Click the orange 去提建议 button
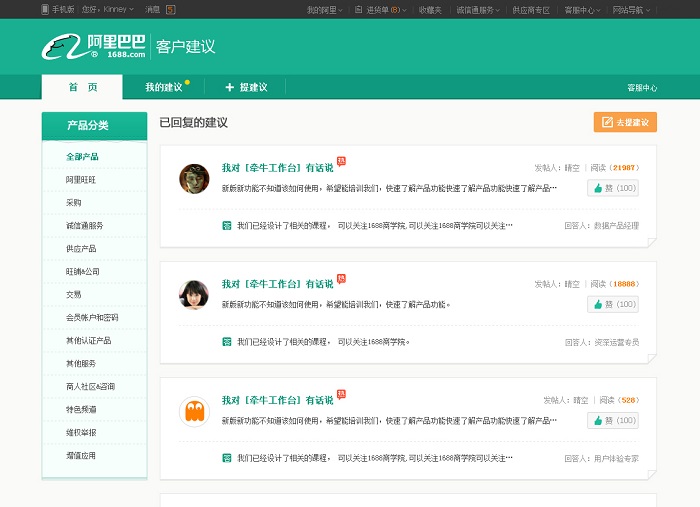Viewport: 700px width, 507px height. [625, 122]
